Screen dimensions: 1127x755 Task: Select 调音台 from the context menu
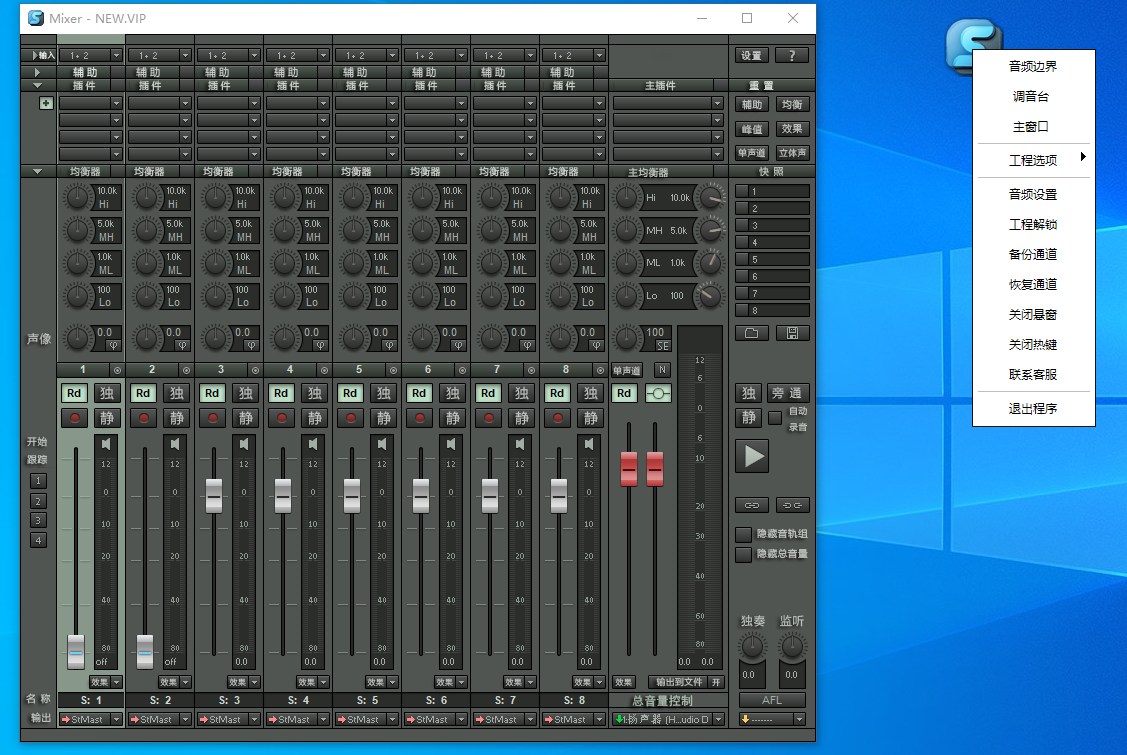1033,96
